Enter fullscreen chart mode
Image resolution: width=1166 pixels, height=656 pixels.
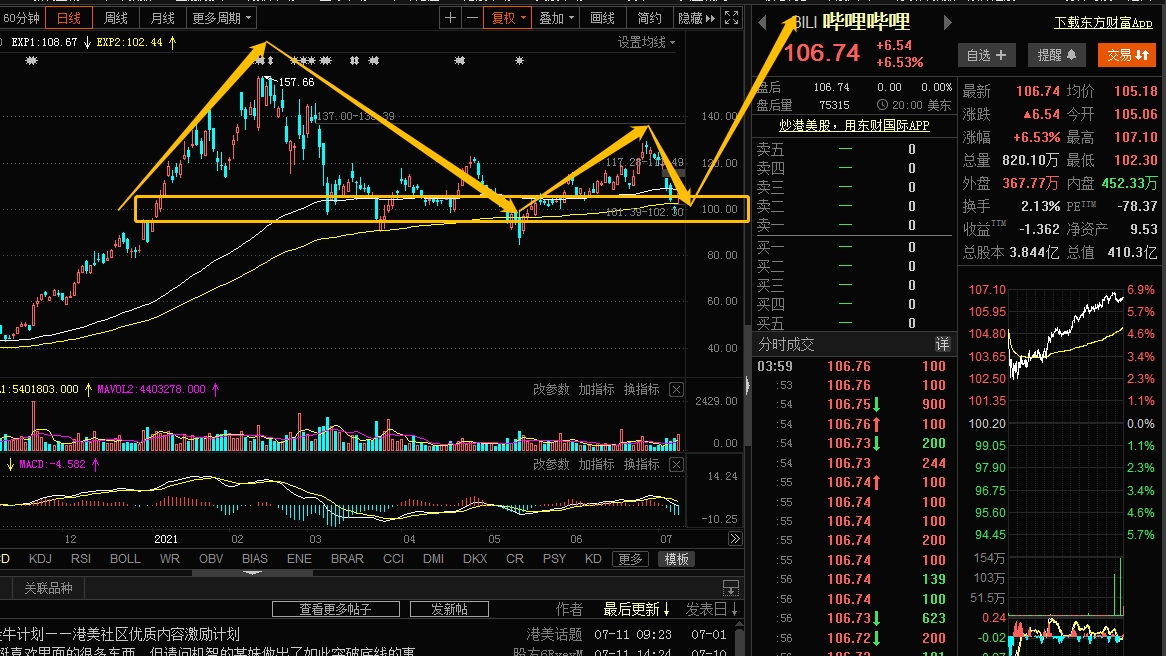click(732, 18)
